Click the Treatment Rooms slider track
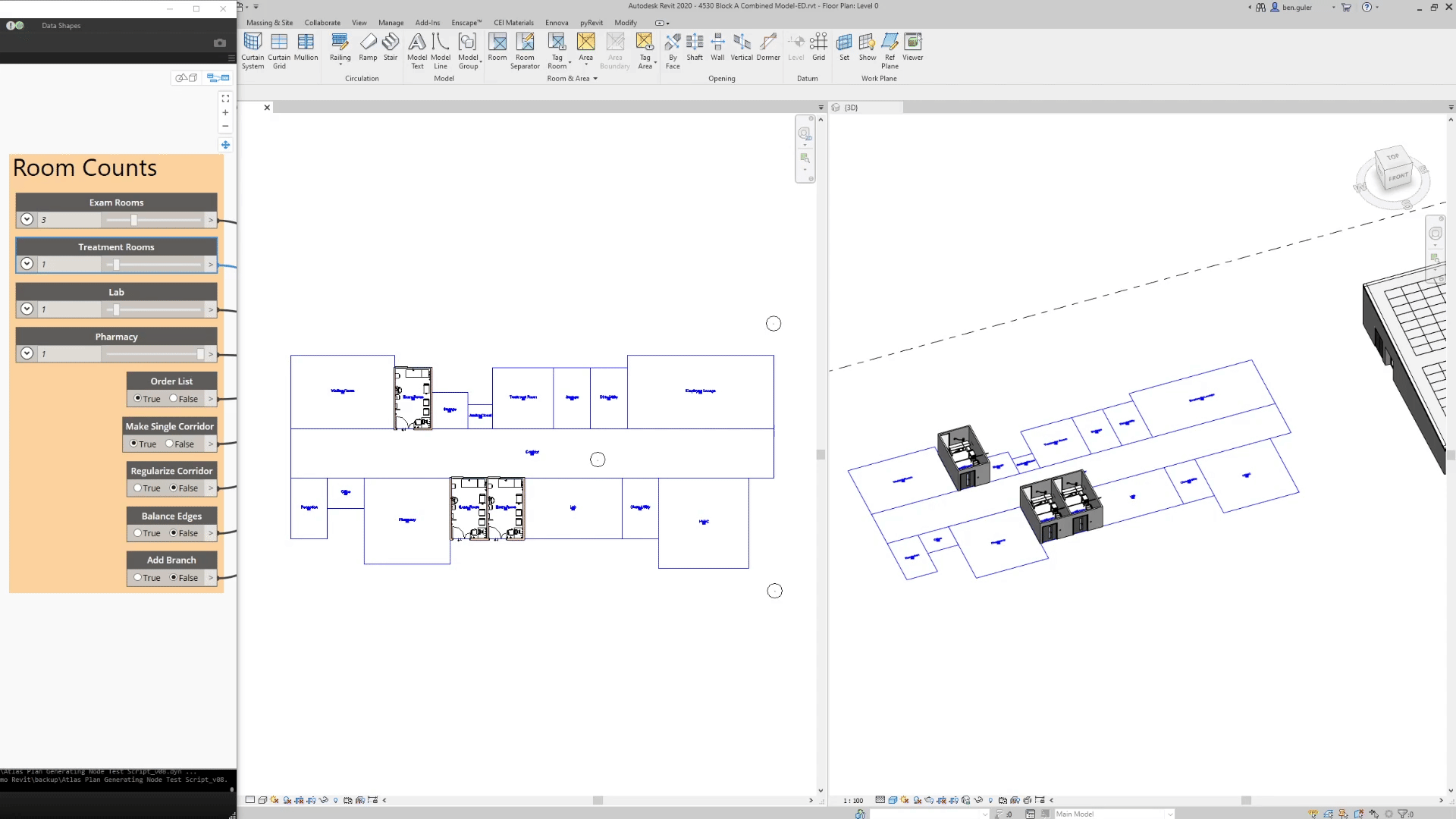 pyautogui.click(x=154, y=265)
